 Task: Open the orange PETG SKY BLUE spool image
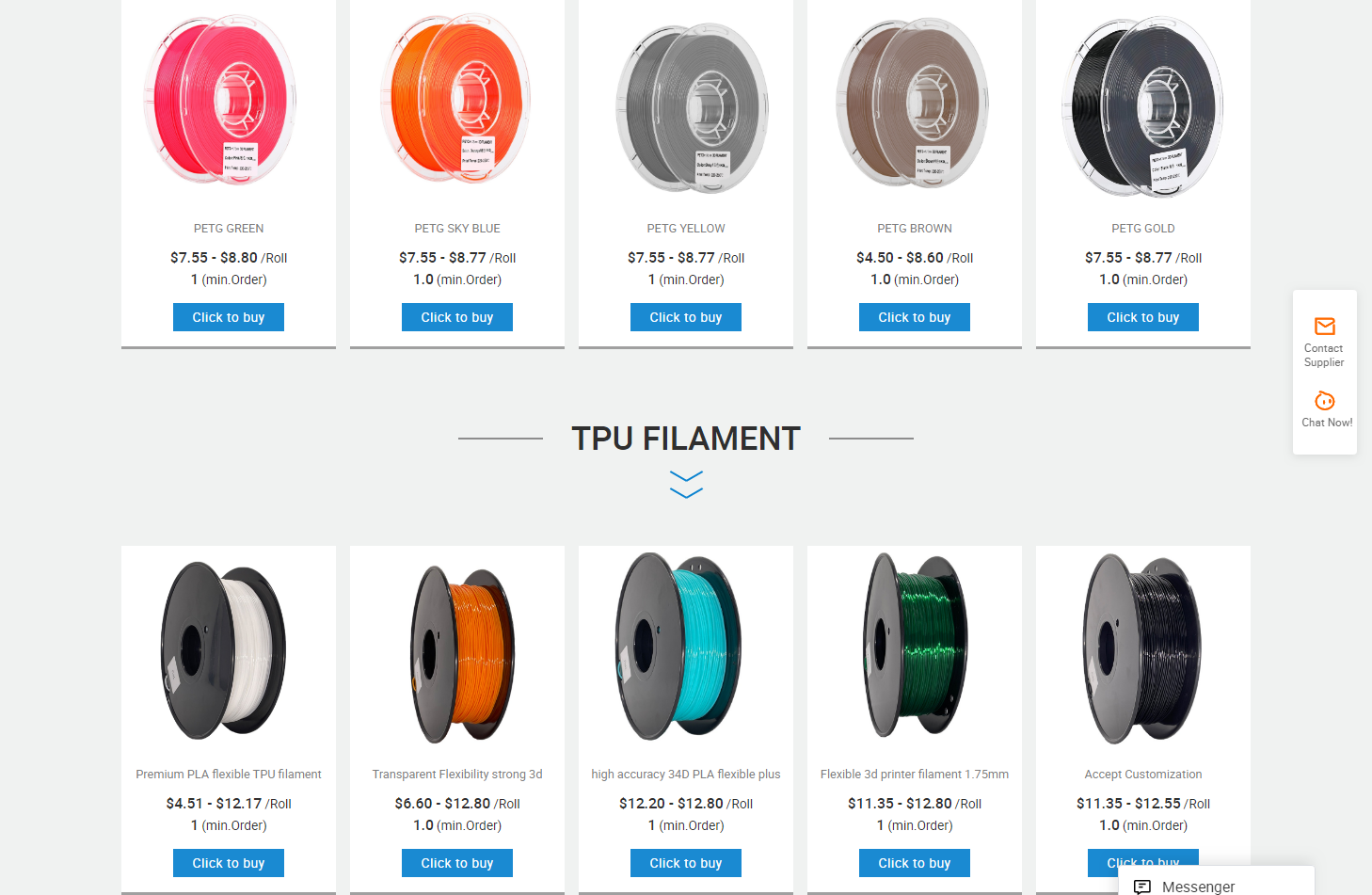coord(455,99)
